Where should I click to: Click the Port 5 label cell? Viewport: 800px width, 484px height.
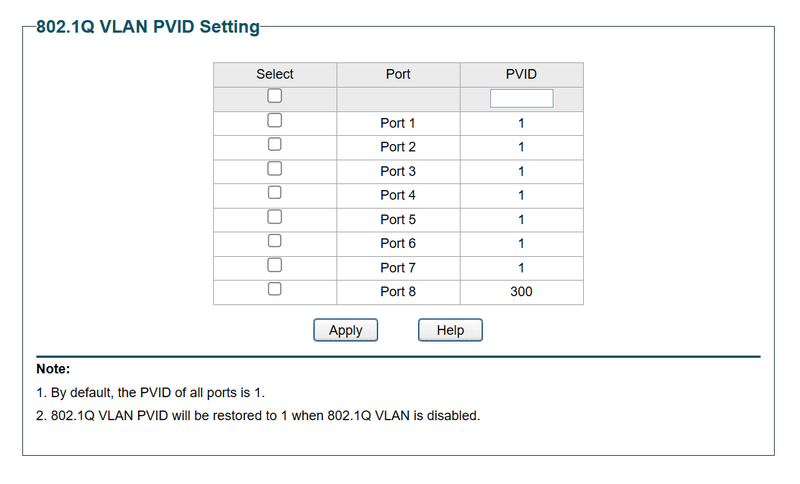398,219
